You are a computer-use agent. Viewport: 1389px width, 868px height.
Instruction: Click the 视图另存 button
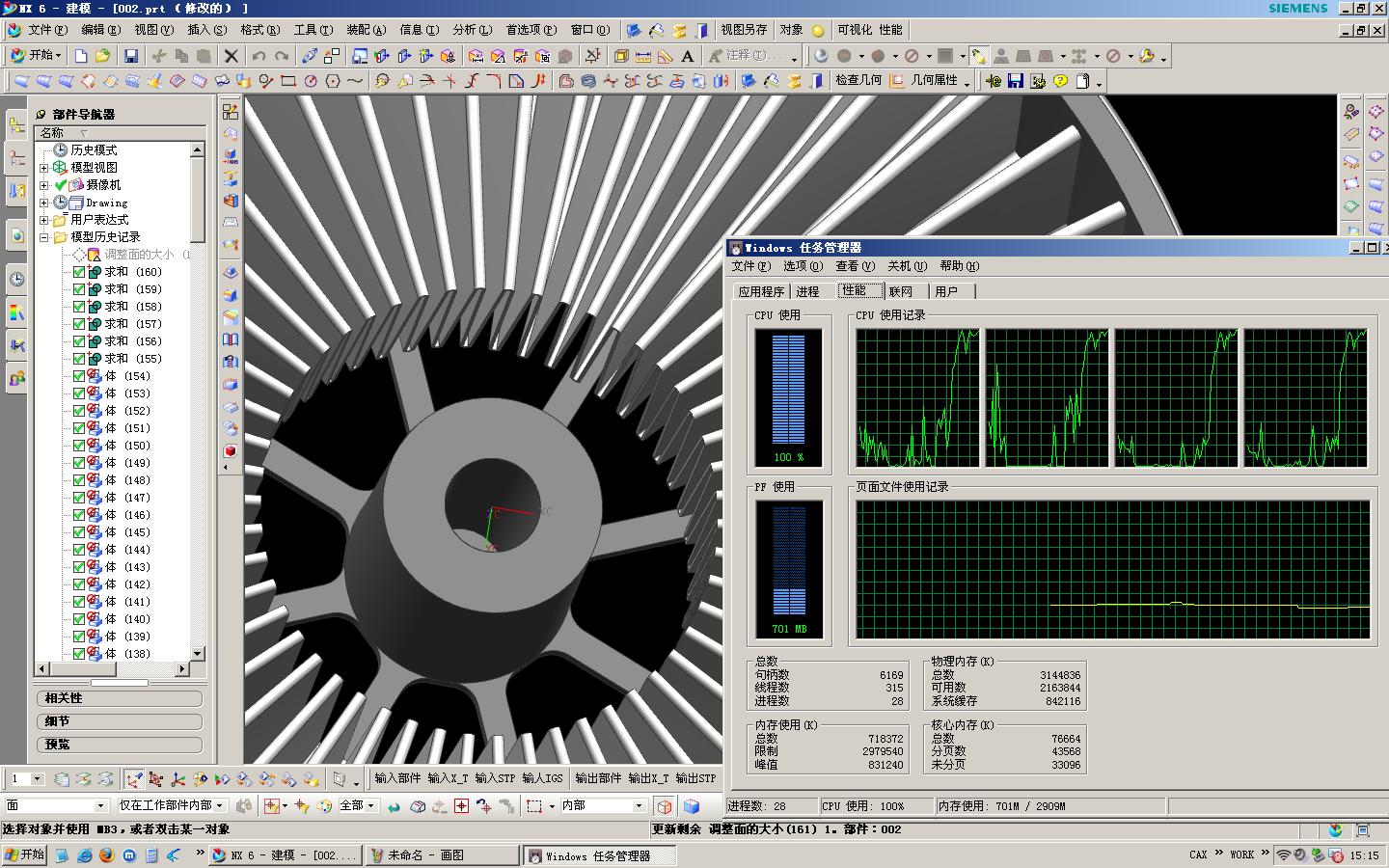744,31
